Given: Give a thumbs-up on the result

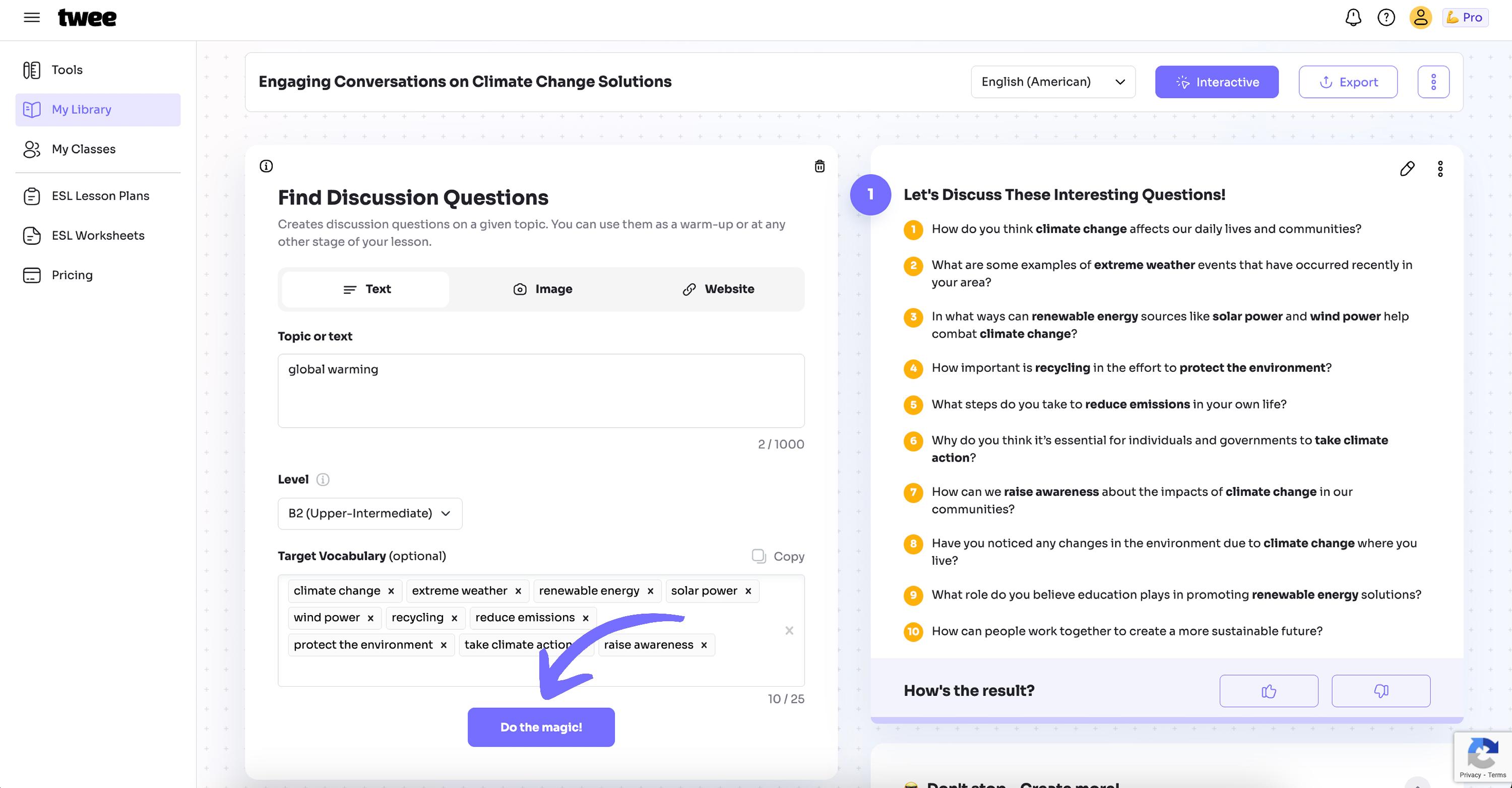Looking at the screenshot, I should point(1269,691).
